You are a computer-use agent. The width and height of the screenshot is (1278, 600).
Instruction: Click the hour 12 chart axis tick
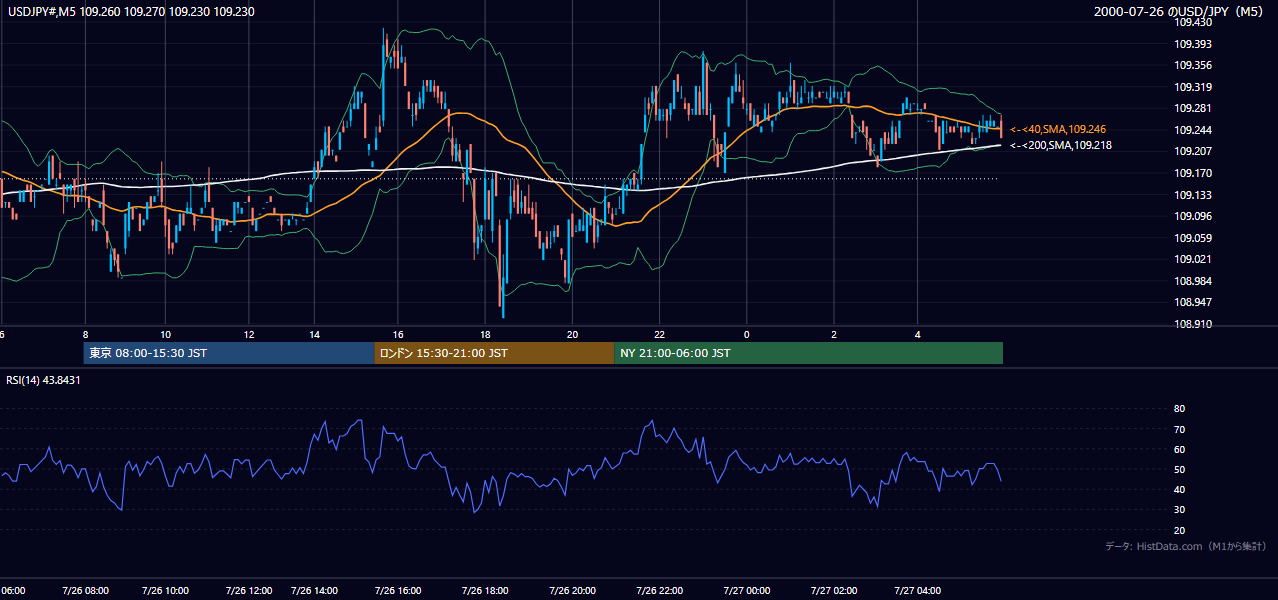coord(248,334)
